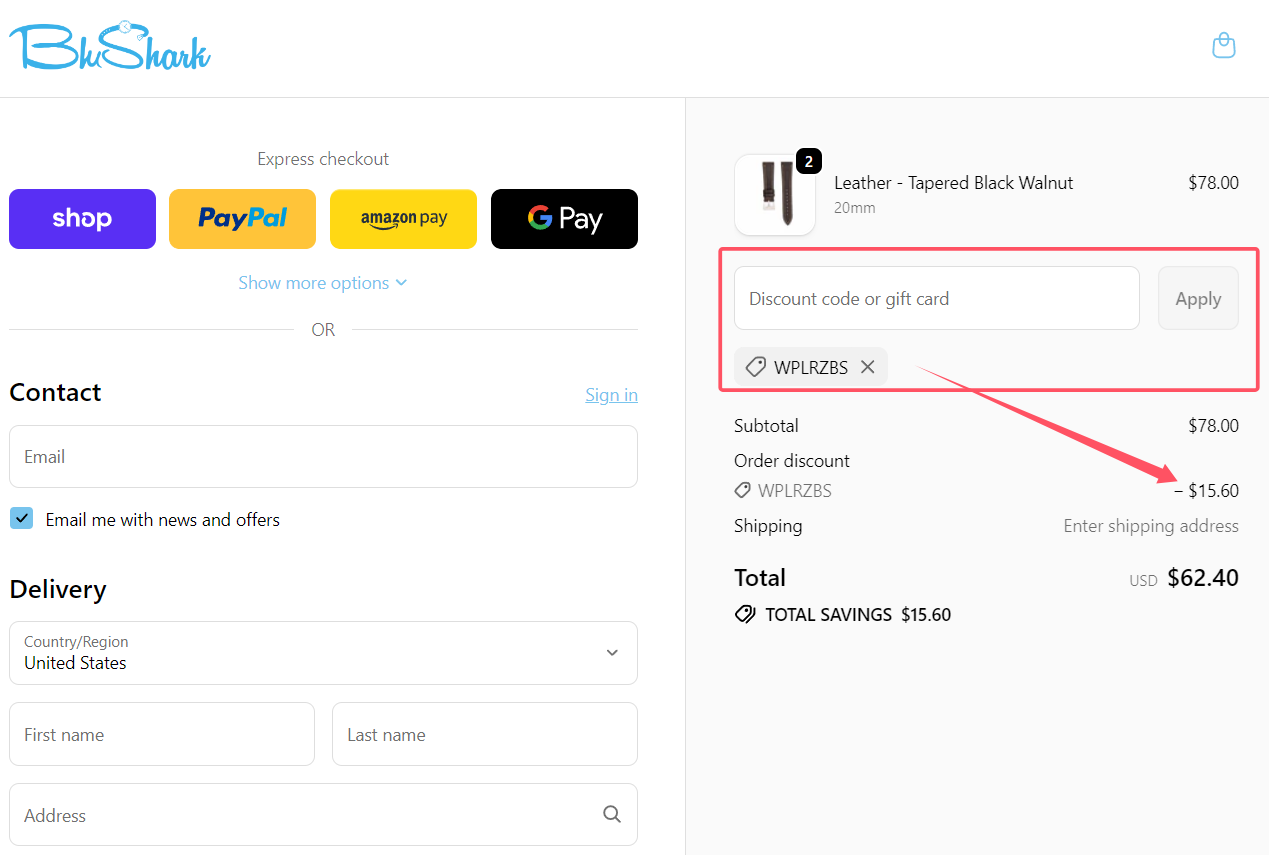Focus the Discount code or gift card field
Viewport: 1269px width, 855px height.
[937, 298]
